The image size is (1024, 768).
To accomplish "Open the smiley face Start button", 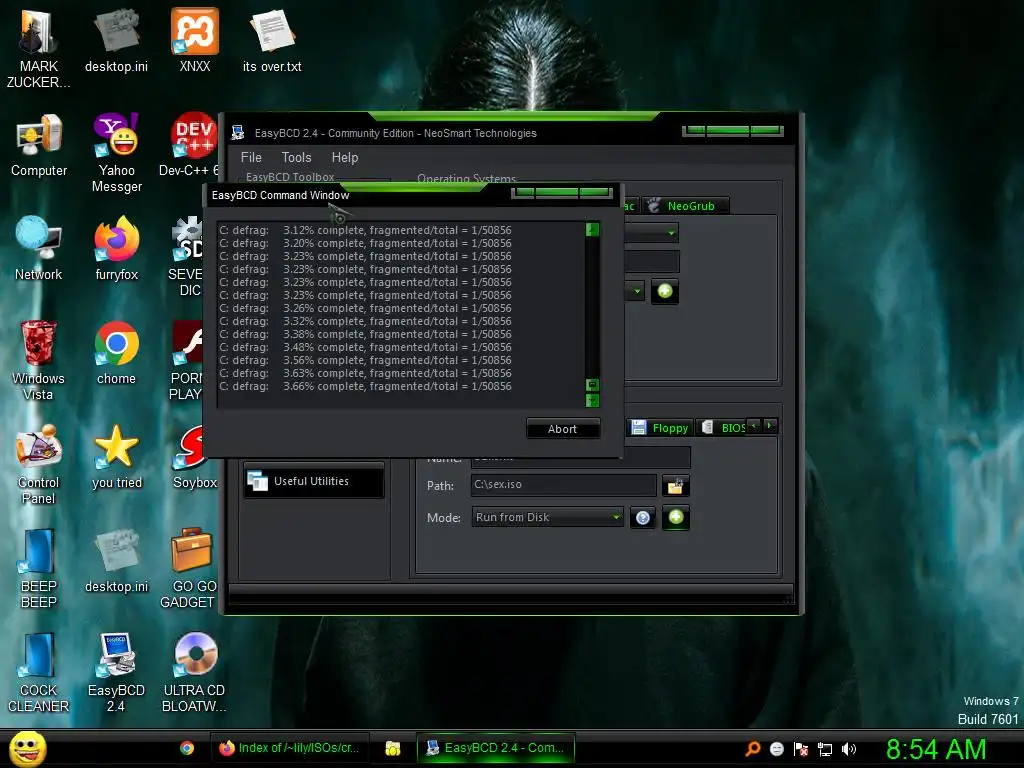I will tap(27, 748).
